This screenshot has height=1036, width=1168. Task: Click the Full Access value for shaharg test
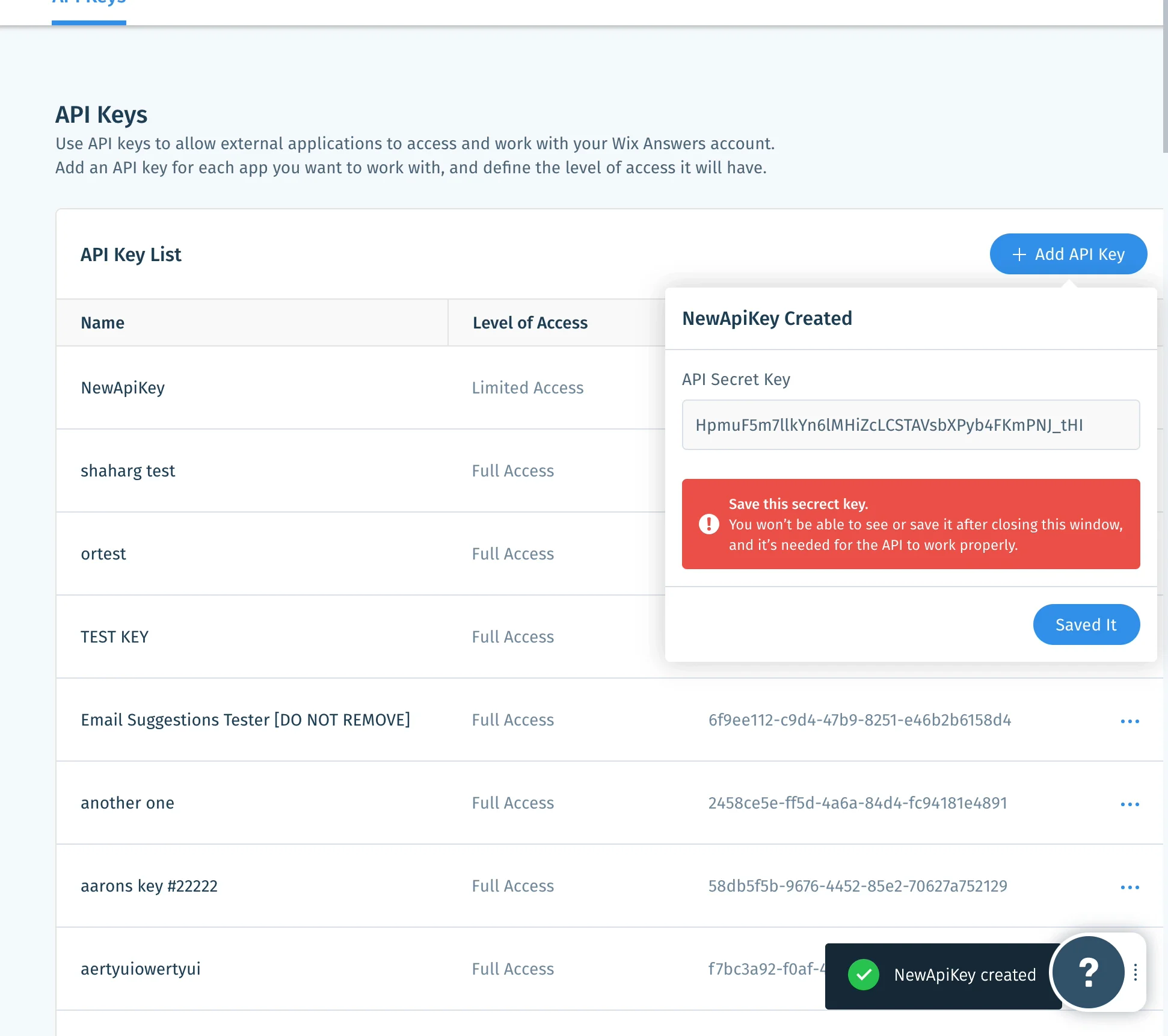click(513, 470)
